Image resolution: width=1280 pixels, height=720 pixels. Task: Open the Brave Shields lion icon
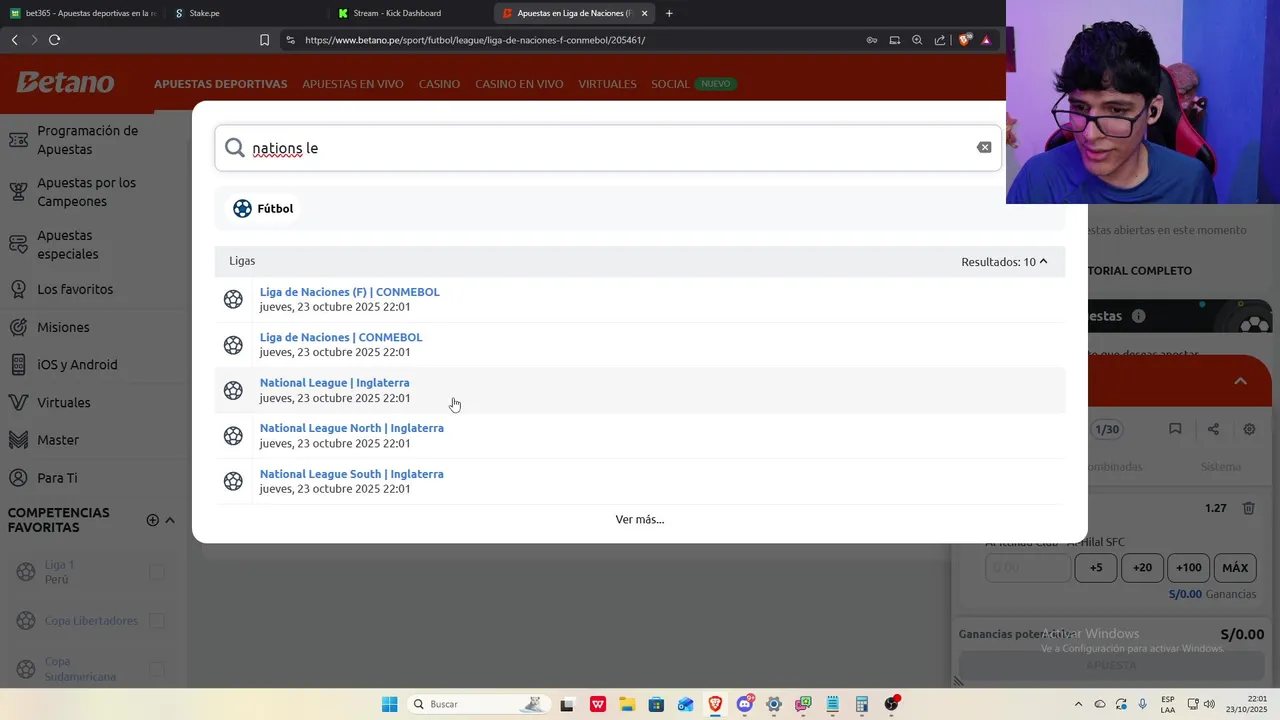point(964,40)
